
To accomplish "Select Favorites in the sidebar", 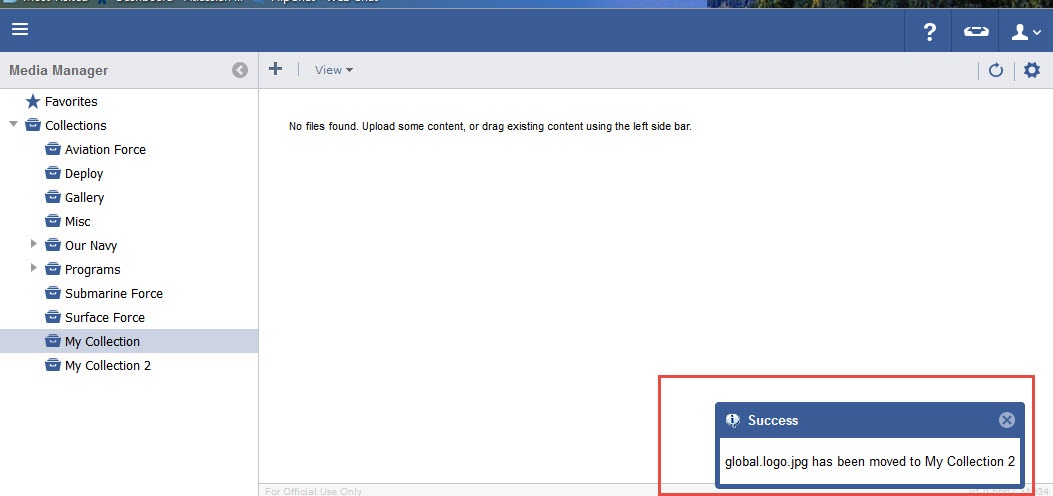I will [x=70, y=101].
